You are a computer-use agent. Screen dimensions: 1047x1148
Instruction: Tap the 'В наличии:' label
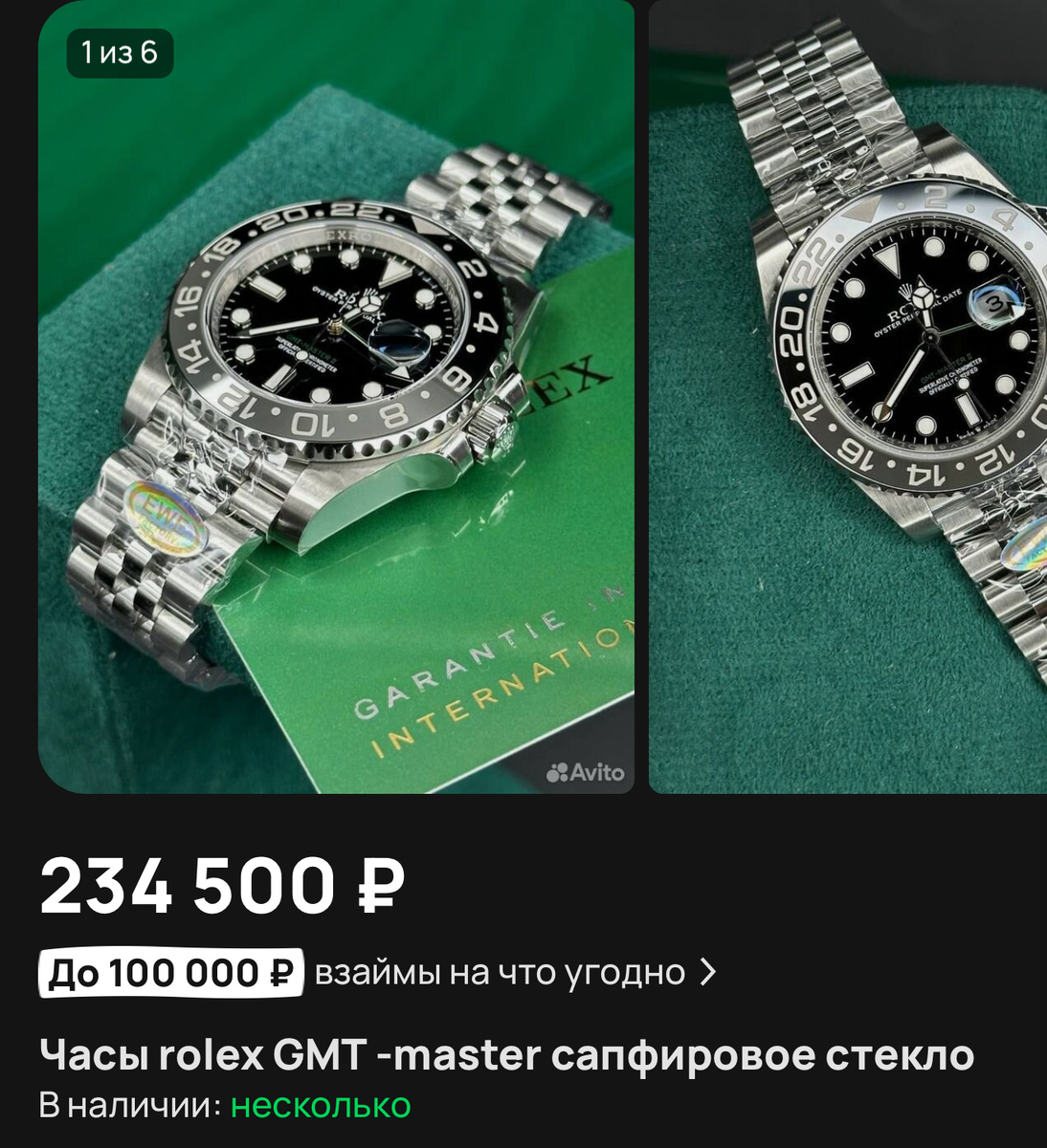pyautogui.click(x=131, y=1105)
